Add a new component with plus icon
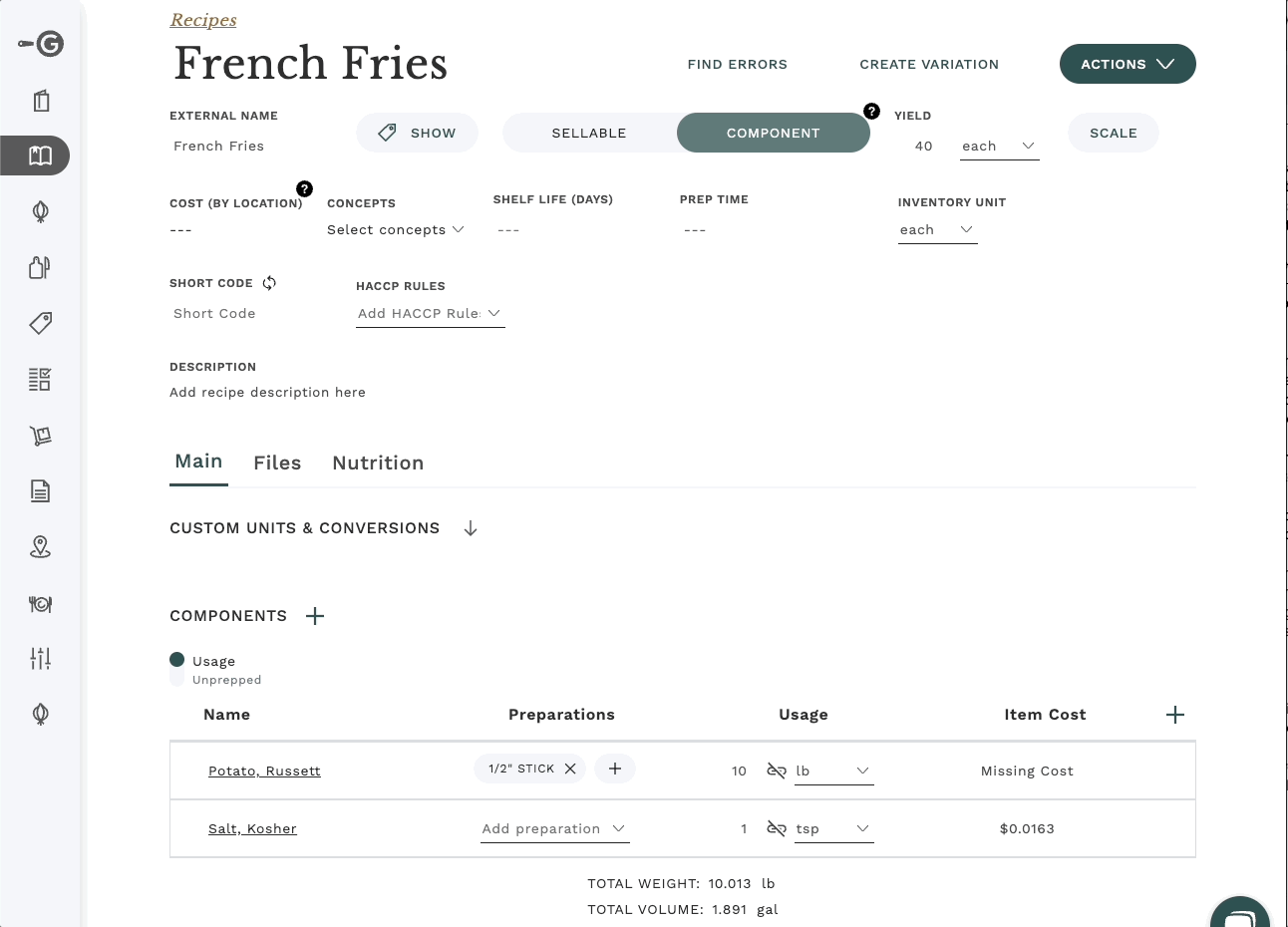 (x=315, y=616)
